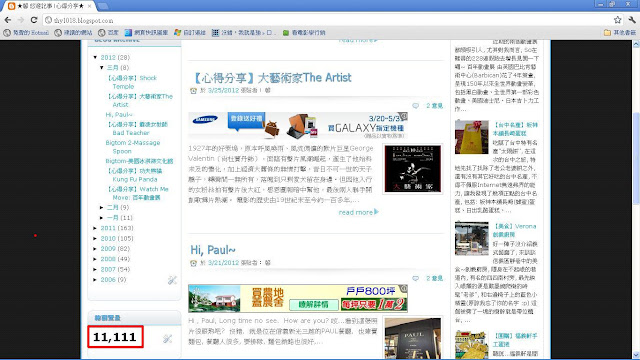Image resolution: width=640 pixels, height=360 pixels.
Task: Open the Chrome wrench settings menu
Action: (632, 20)
